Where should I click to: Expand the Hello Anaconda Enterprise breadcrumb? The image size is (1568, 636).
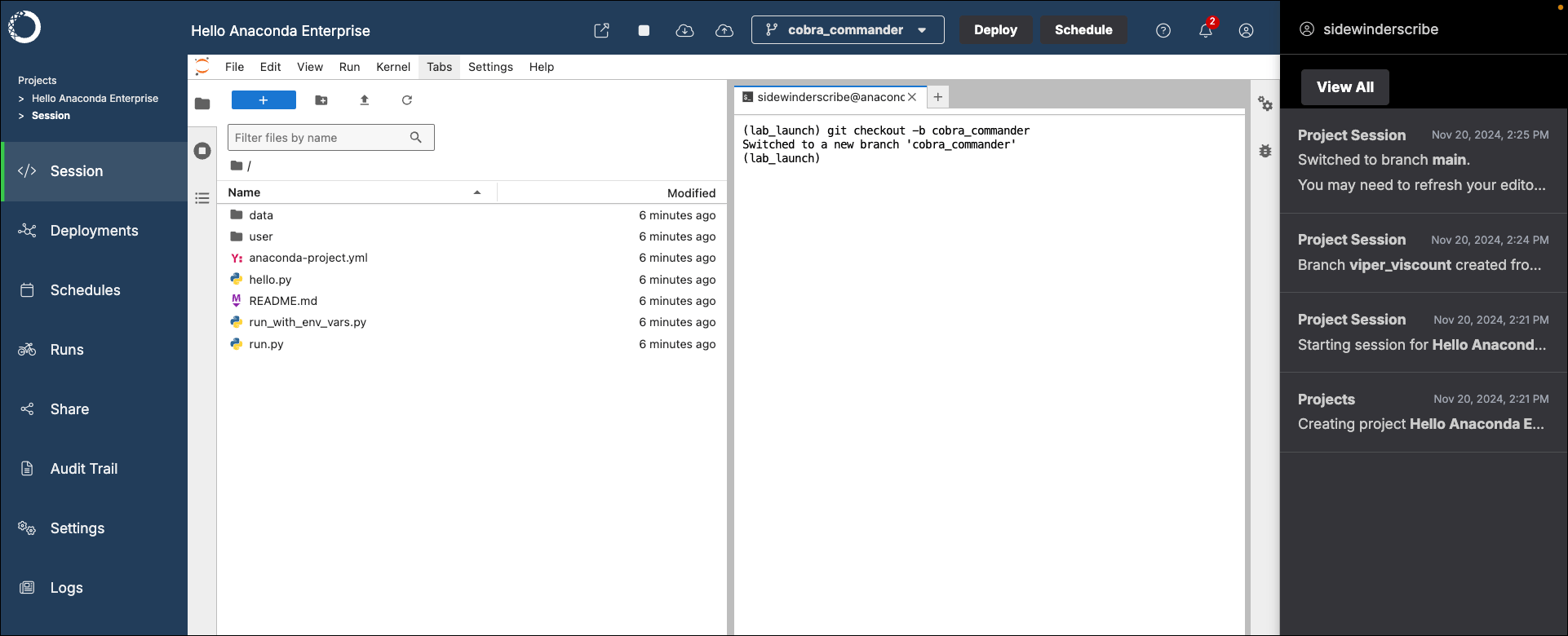(x=95, y=99)
